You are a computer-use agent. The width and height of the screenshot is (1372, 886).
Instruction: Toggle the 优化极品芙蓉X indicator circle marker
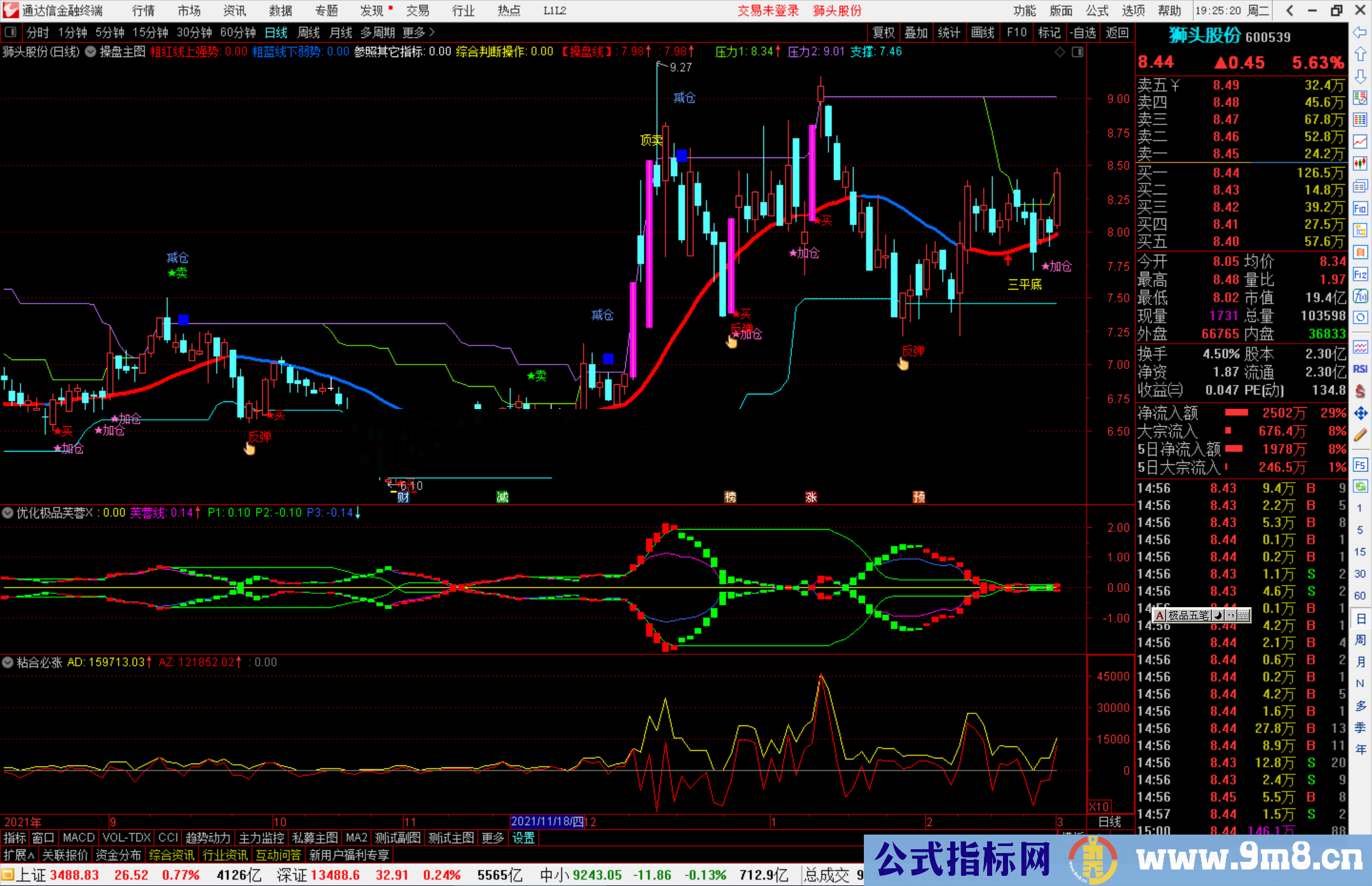coord(8,513)
